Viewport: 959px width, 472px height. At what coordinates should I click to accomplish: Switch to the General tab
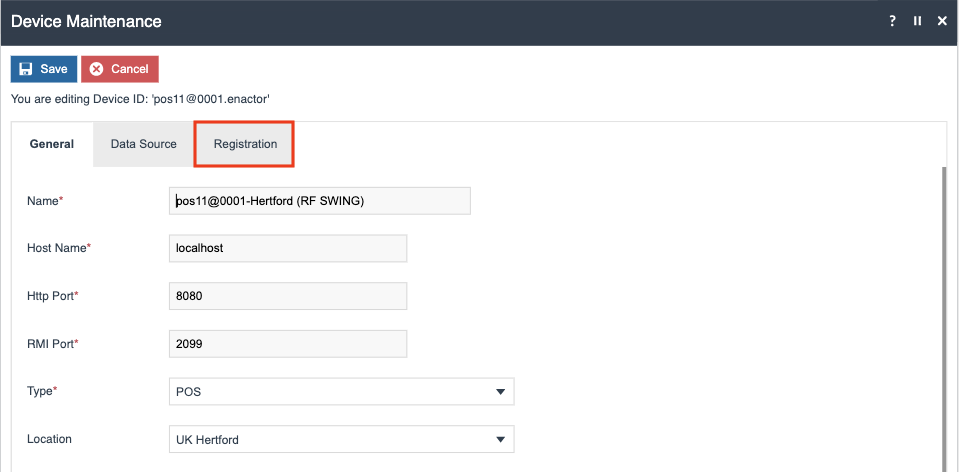pos(52,144)
